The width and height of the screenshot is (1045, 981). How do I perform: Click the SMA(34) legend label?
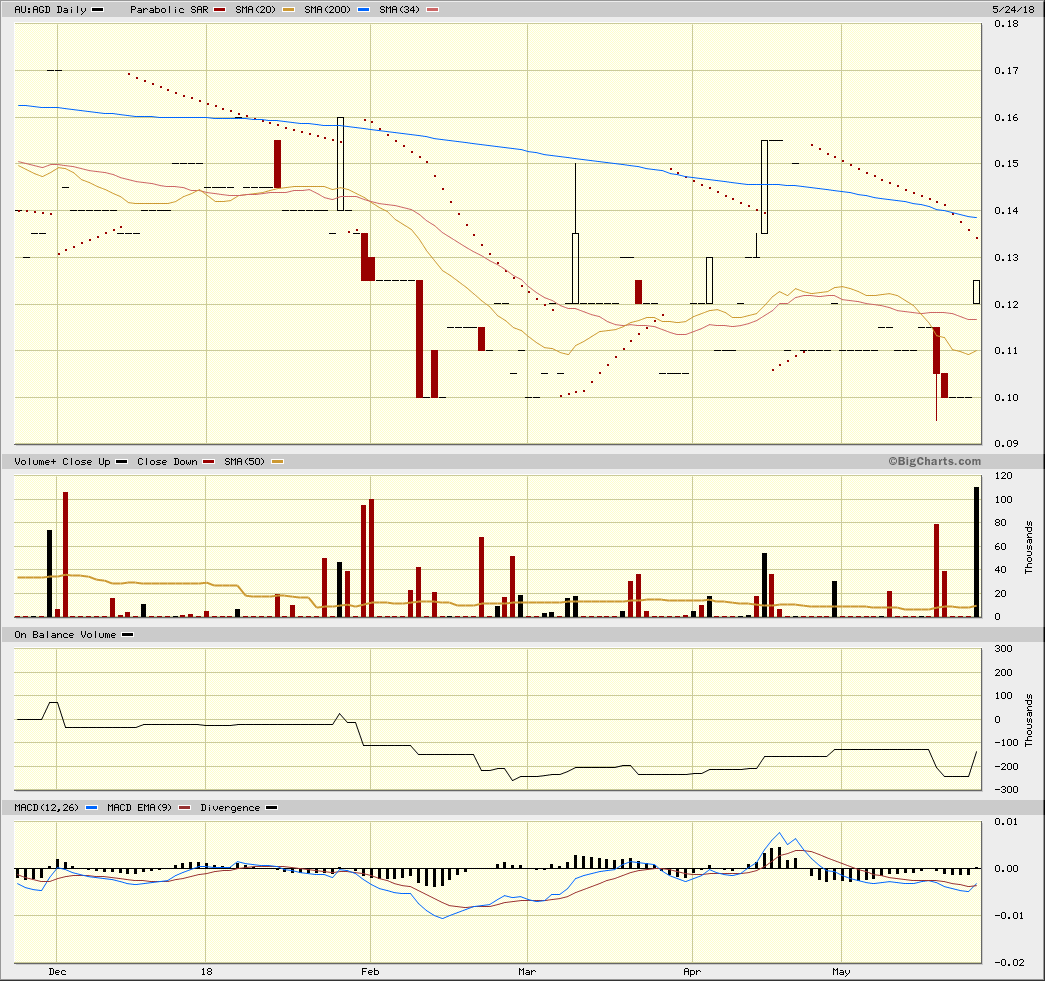point(399,9)
